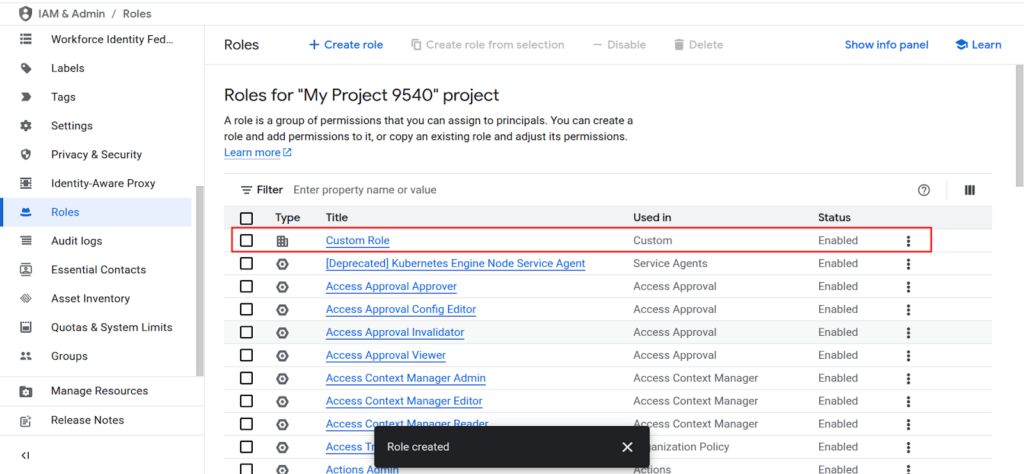Check the Access Approval Approver row
The width and height of the screenshot is (1024, 474).
pyautogui.click(x=246, y=287)
